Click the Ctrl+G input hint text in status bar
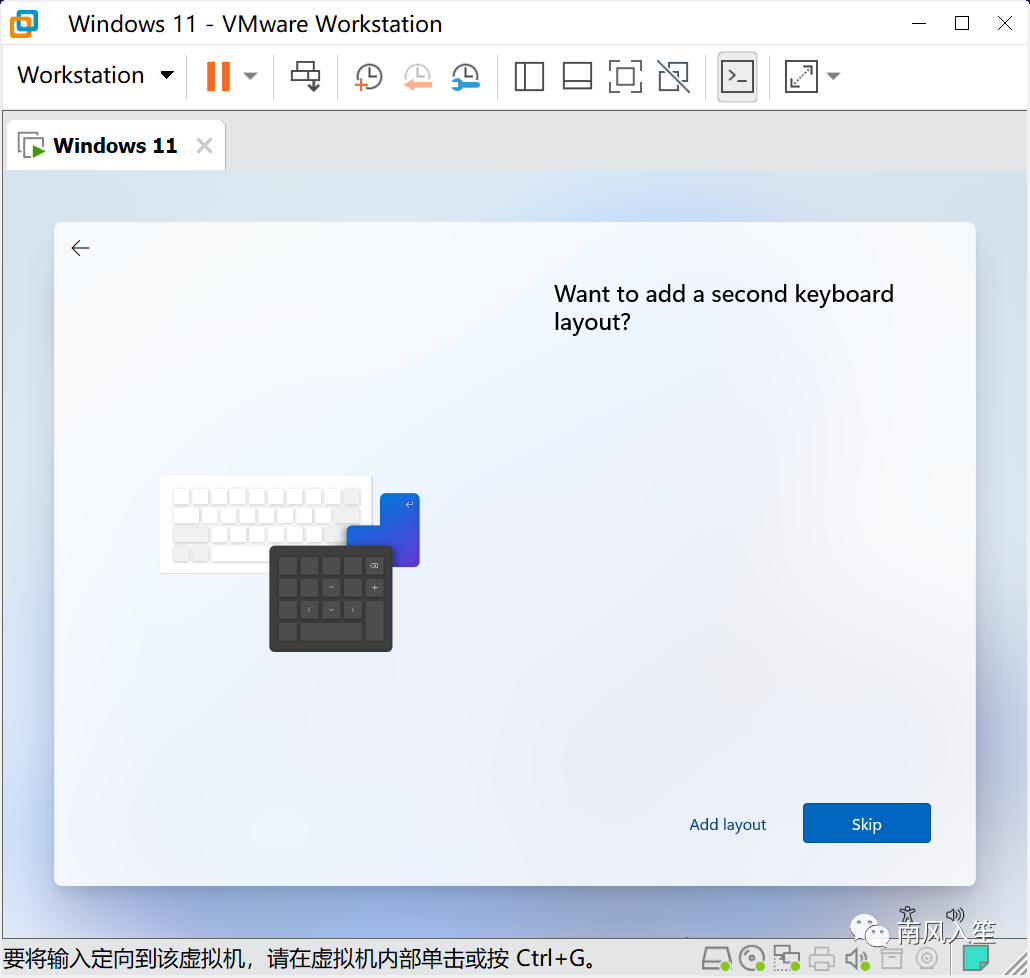1030x978 pixels. [x=300, y=959]
